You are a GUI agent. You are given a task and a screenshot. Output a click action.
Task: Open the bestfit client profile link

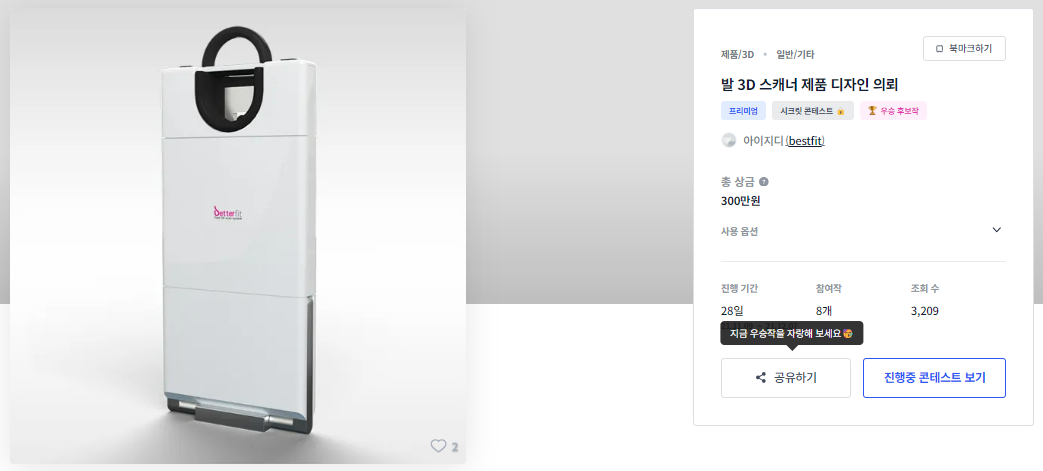point(805,141)
